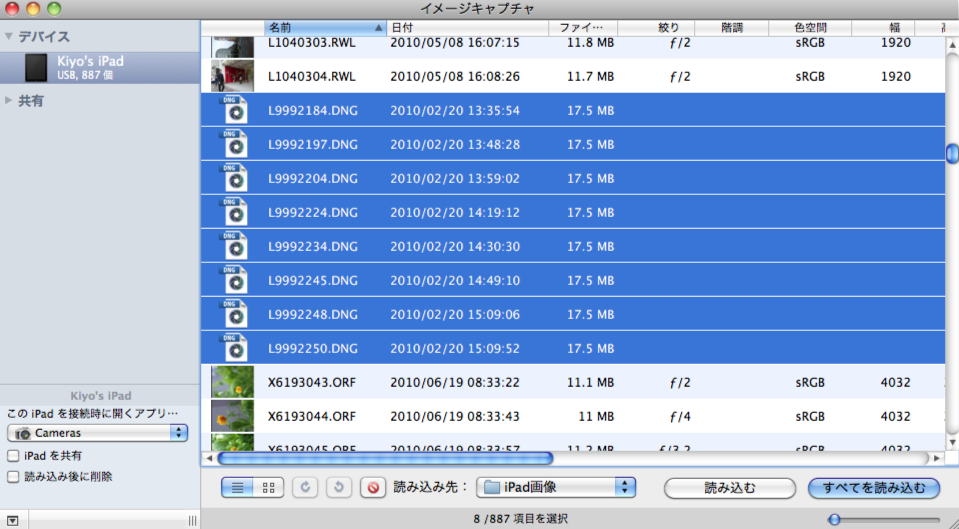Collapse the デバイス section

(9, 37)
